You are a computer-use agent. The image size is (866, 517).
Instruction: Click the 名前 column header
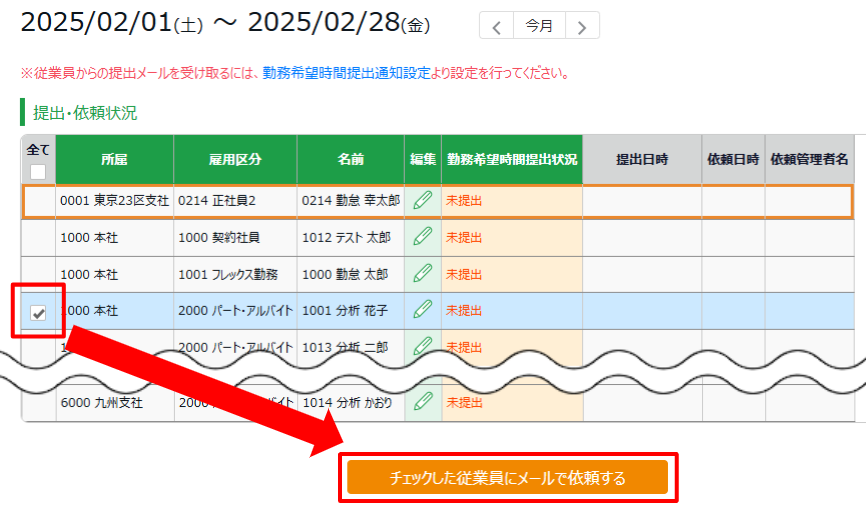(x=350, y=160)
